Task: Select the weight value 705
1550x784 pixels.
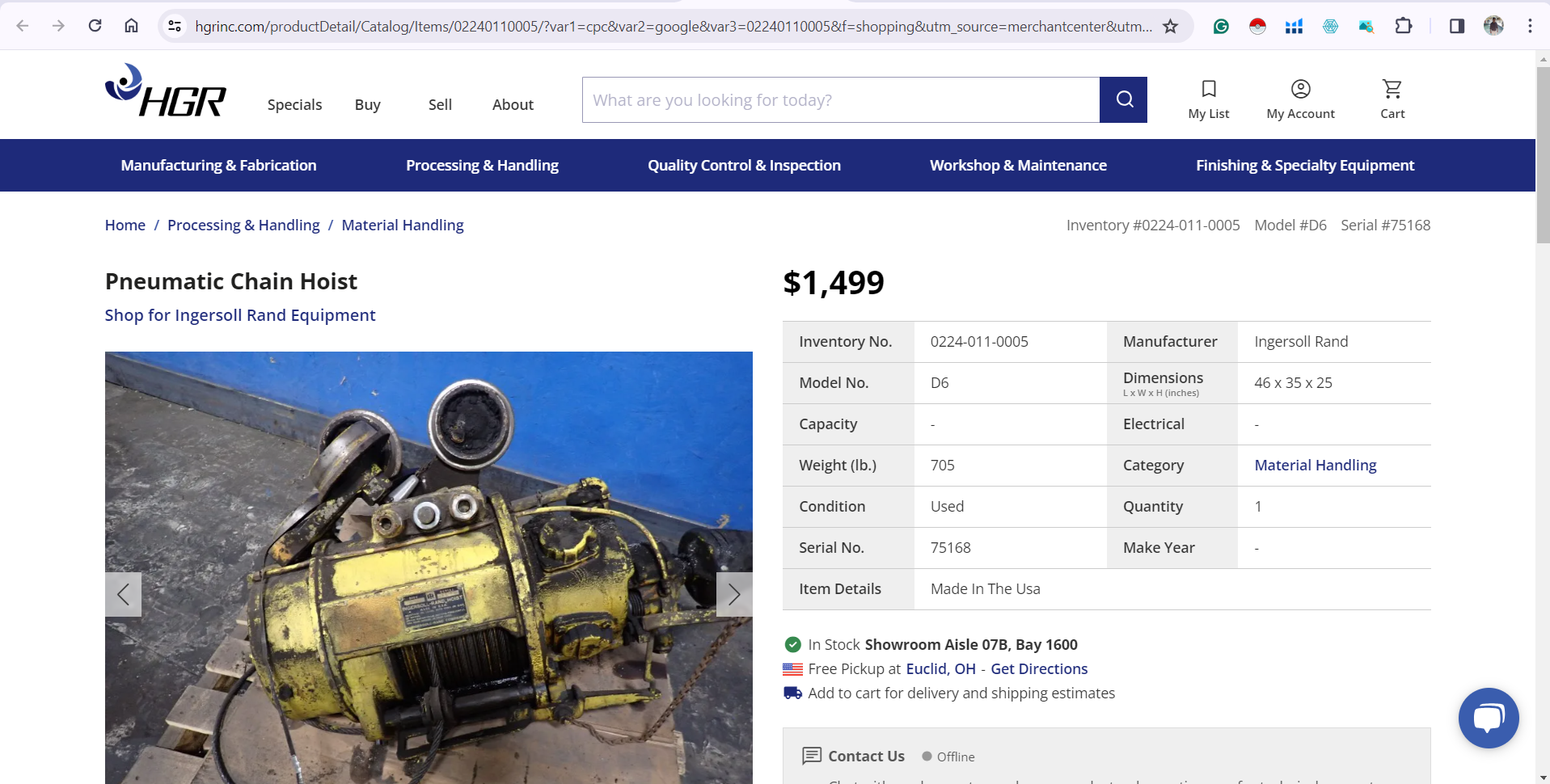Action: (x=942, y=465)
